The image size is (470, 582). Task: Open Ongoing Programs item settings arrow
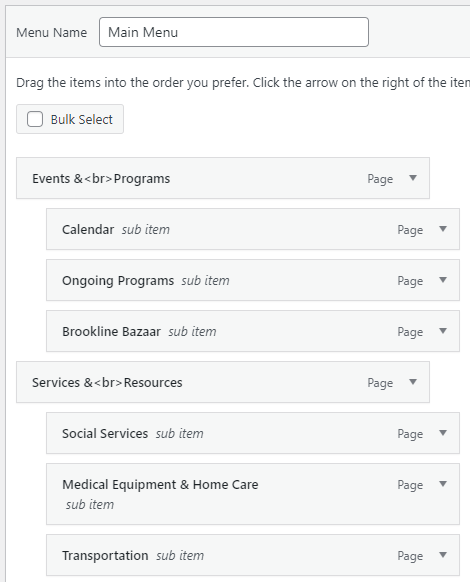[x=443, y=280]
